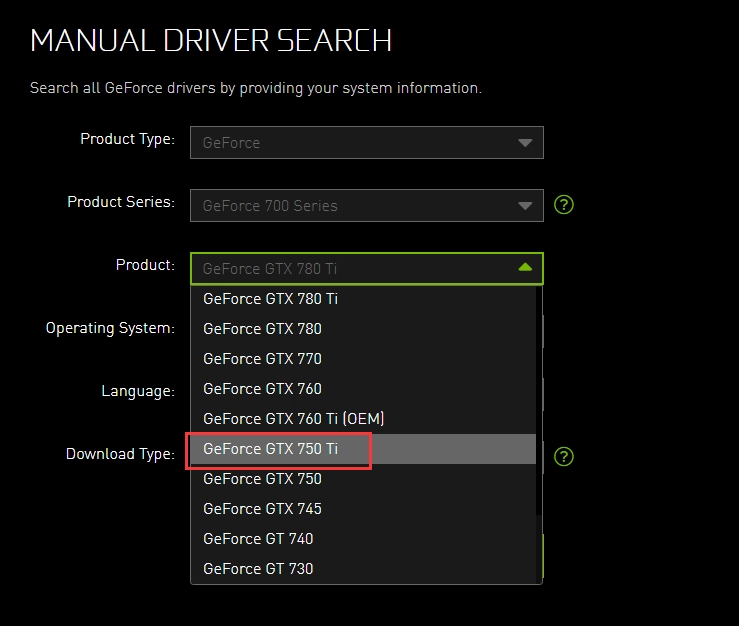
Task: Choose GeForce GT 730 from list
Action: coord(363,569)
